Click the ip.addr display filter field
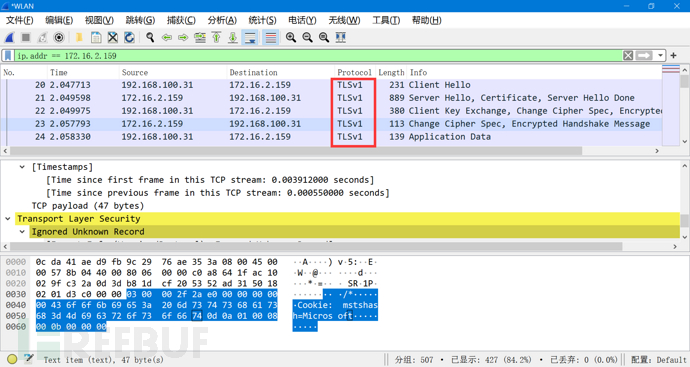Image resolution: width=690 pixels, height=367 pixels. pos(318,55)
